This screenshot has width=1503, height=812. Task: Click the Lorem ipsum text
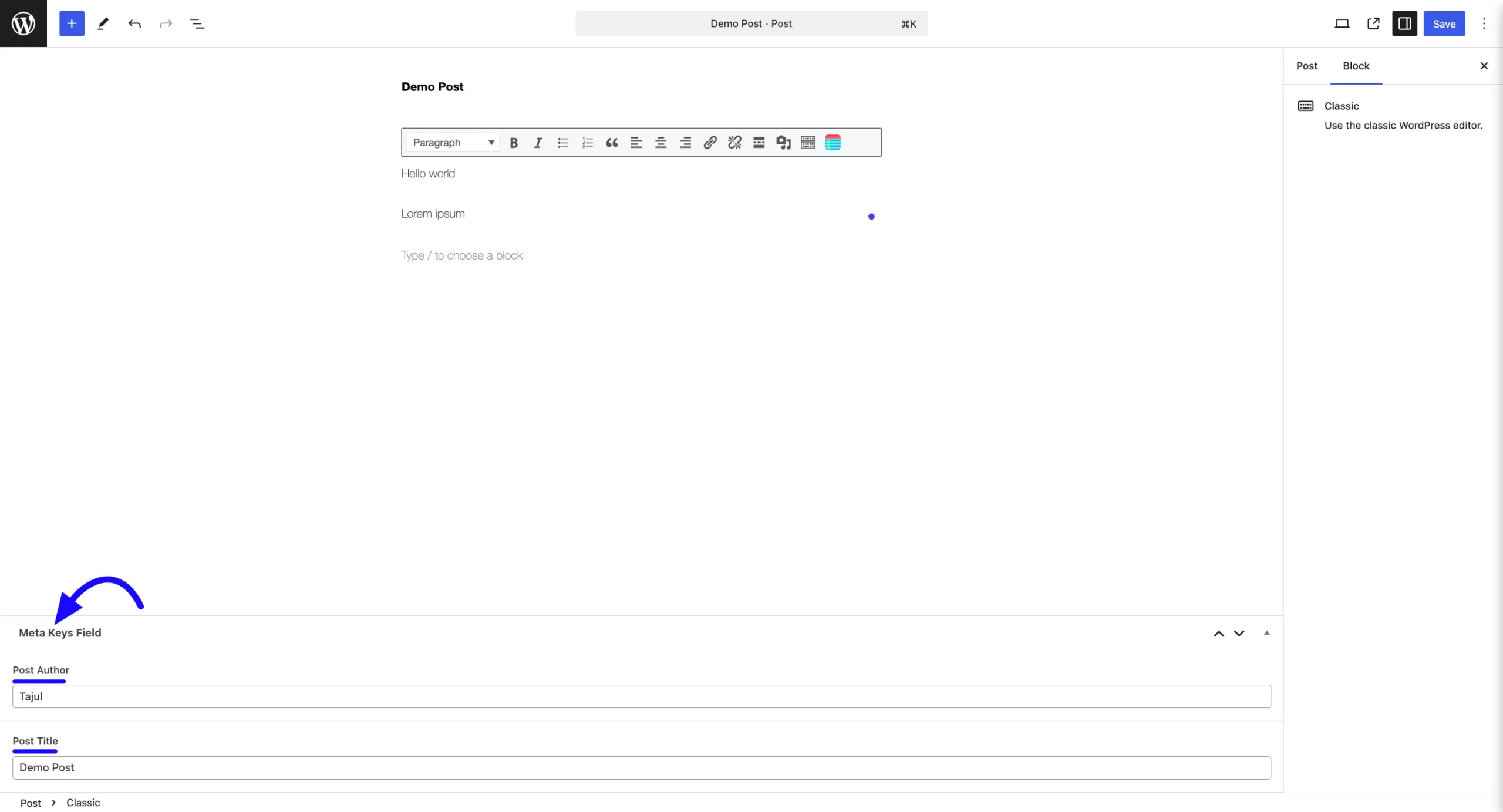click(x=433, y=214)
